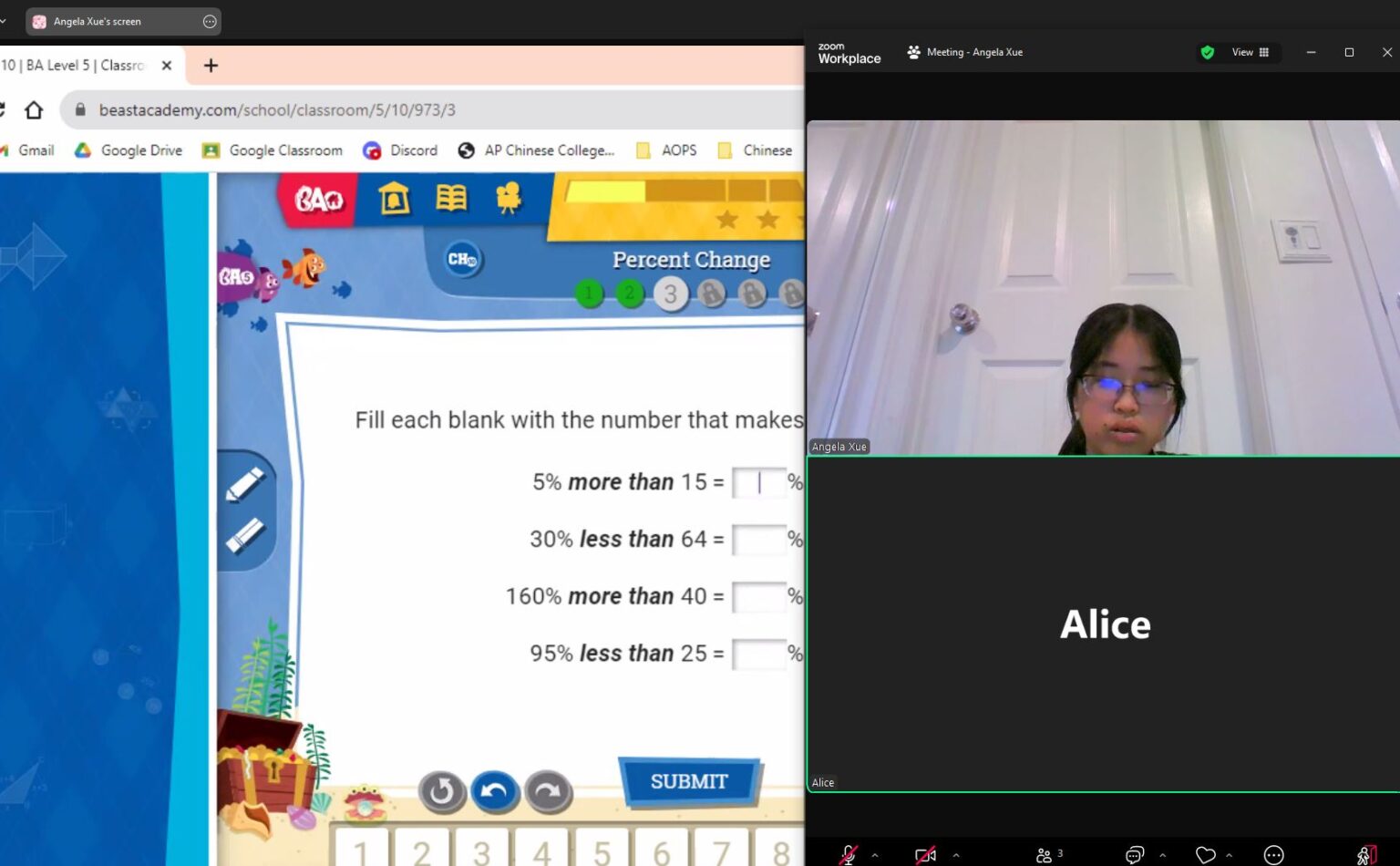Click the second progress star
The image size is (1400, 866).
coord(767,219)
